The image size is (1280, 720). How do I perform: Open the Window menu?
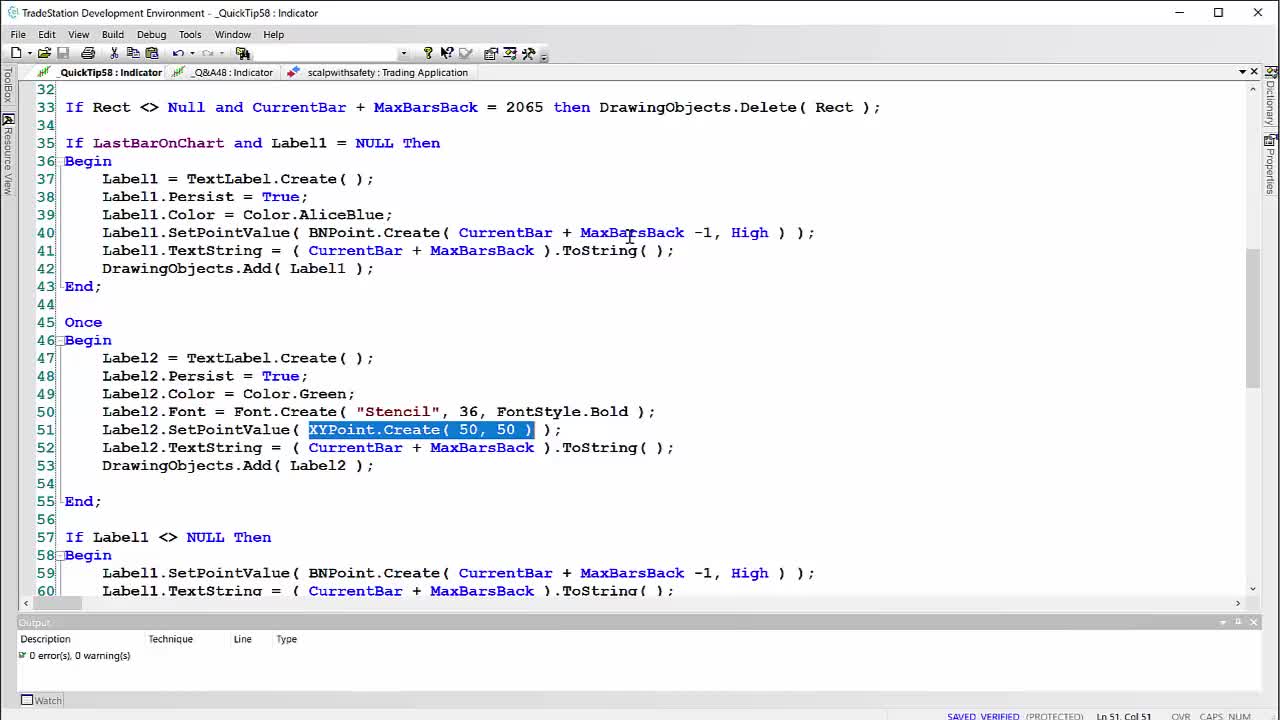233,34
